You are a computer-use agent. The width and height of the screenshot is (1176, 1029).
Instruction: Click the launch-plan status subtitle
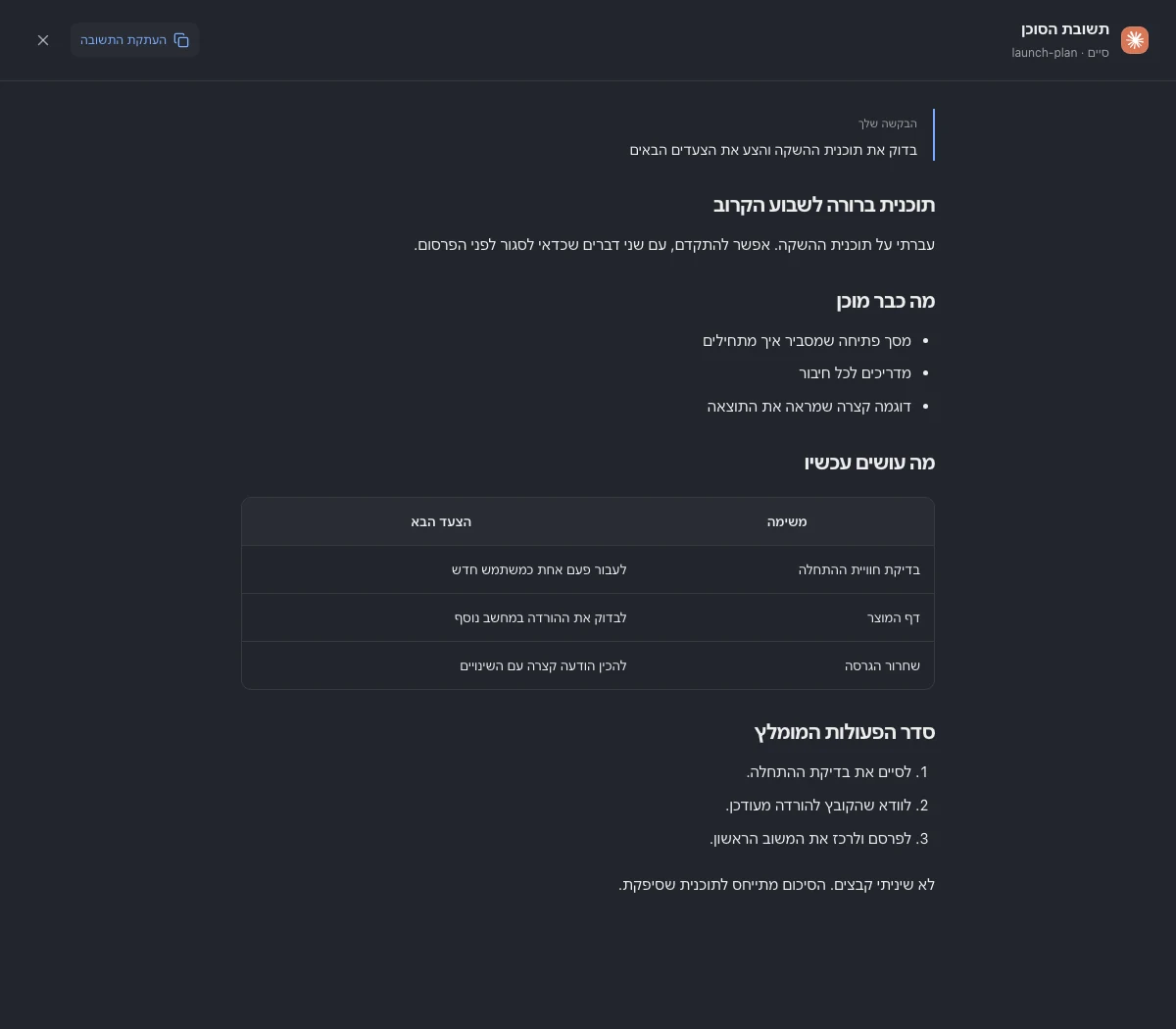[1060, 53]
